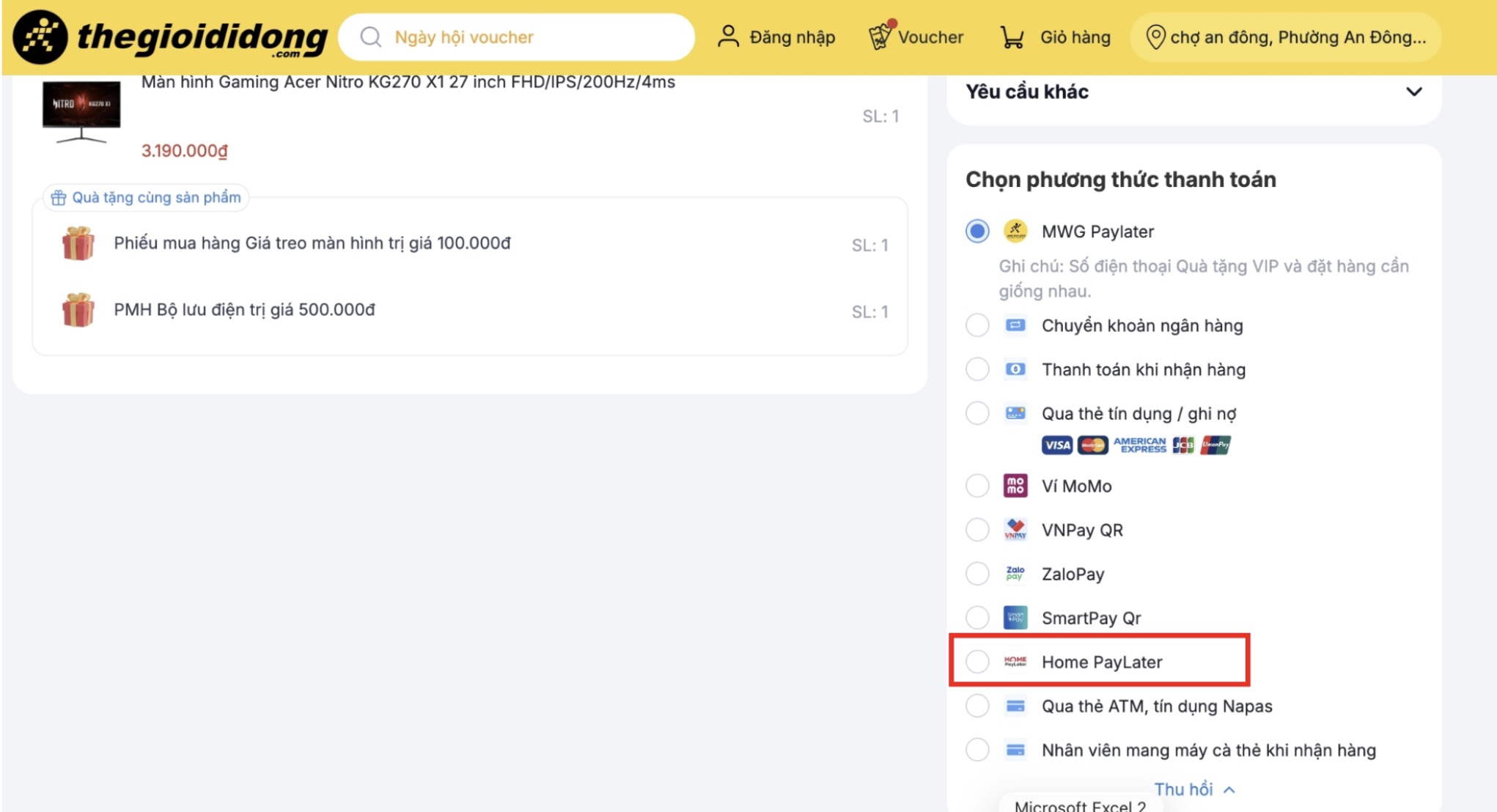Viewport: 1497px width, 812px height.
Task: Collapse payment list with Thu hồi
Action: click(1195, 789)
